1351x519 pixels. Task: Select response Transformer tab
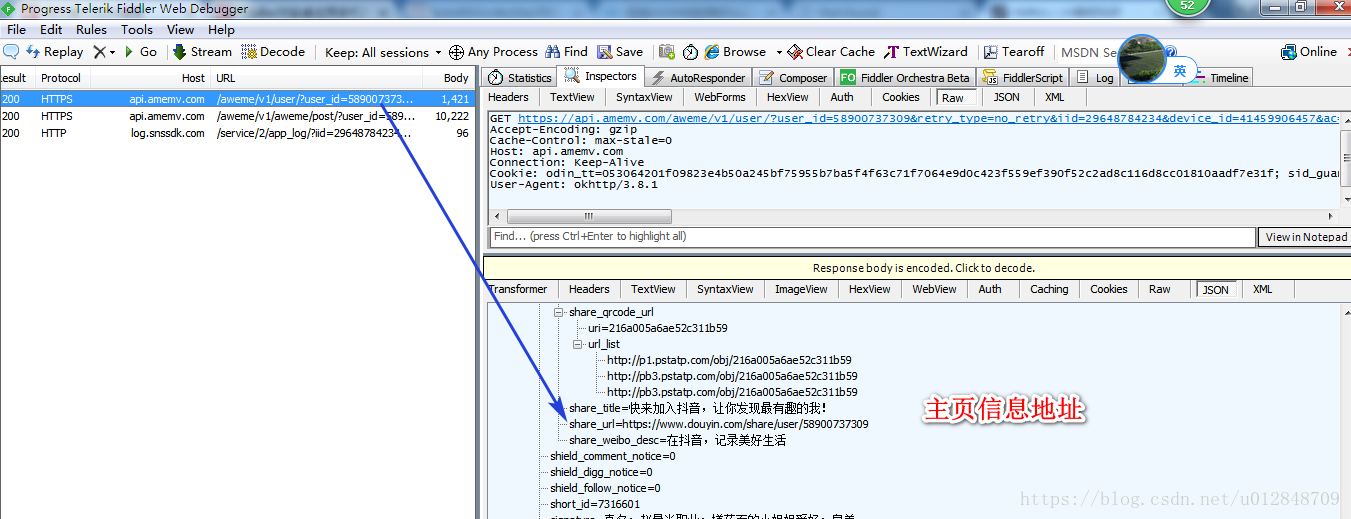pos(518,289)
